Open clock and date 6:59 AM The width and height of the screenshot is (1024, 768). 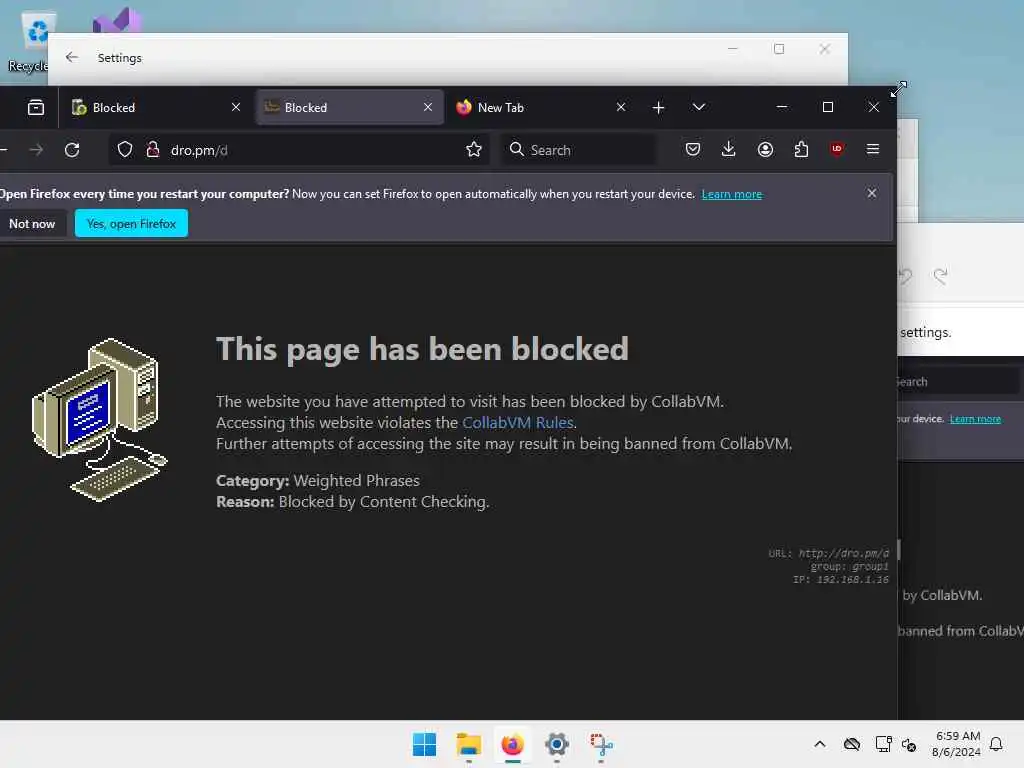pyautogui.click(x=957, y=744)
